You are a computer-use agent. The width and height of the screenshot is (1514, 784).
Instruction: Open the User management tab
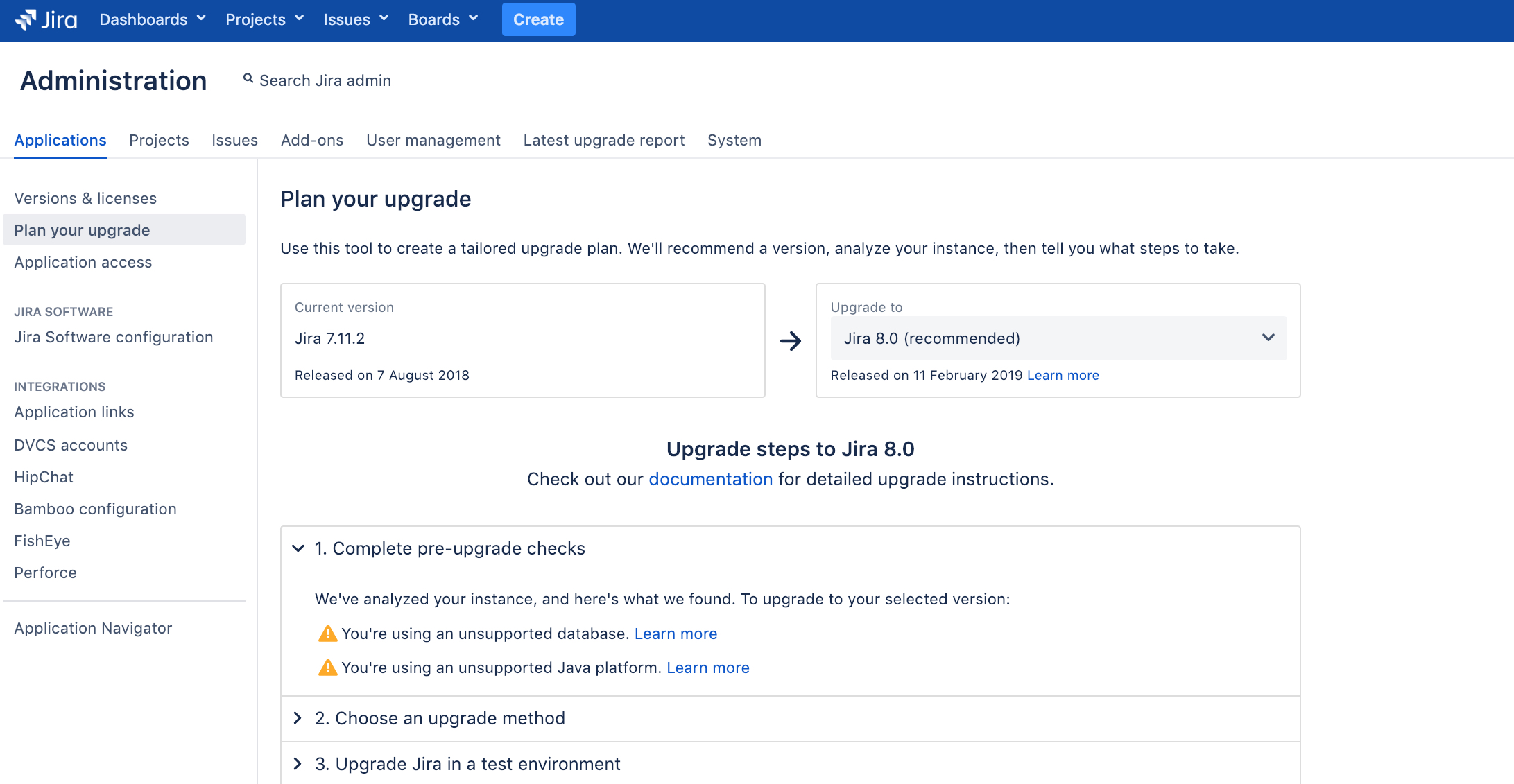(433, 141)
